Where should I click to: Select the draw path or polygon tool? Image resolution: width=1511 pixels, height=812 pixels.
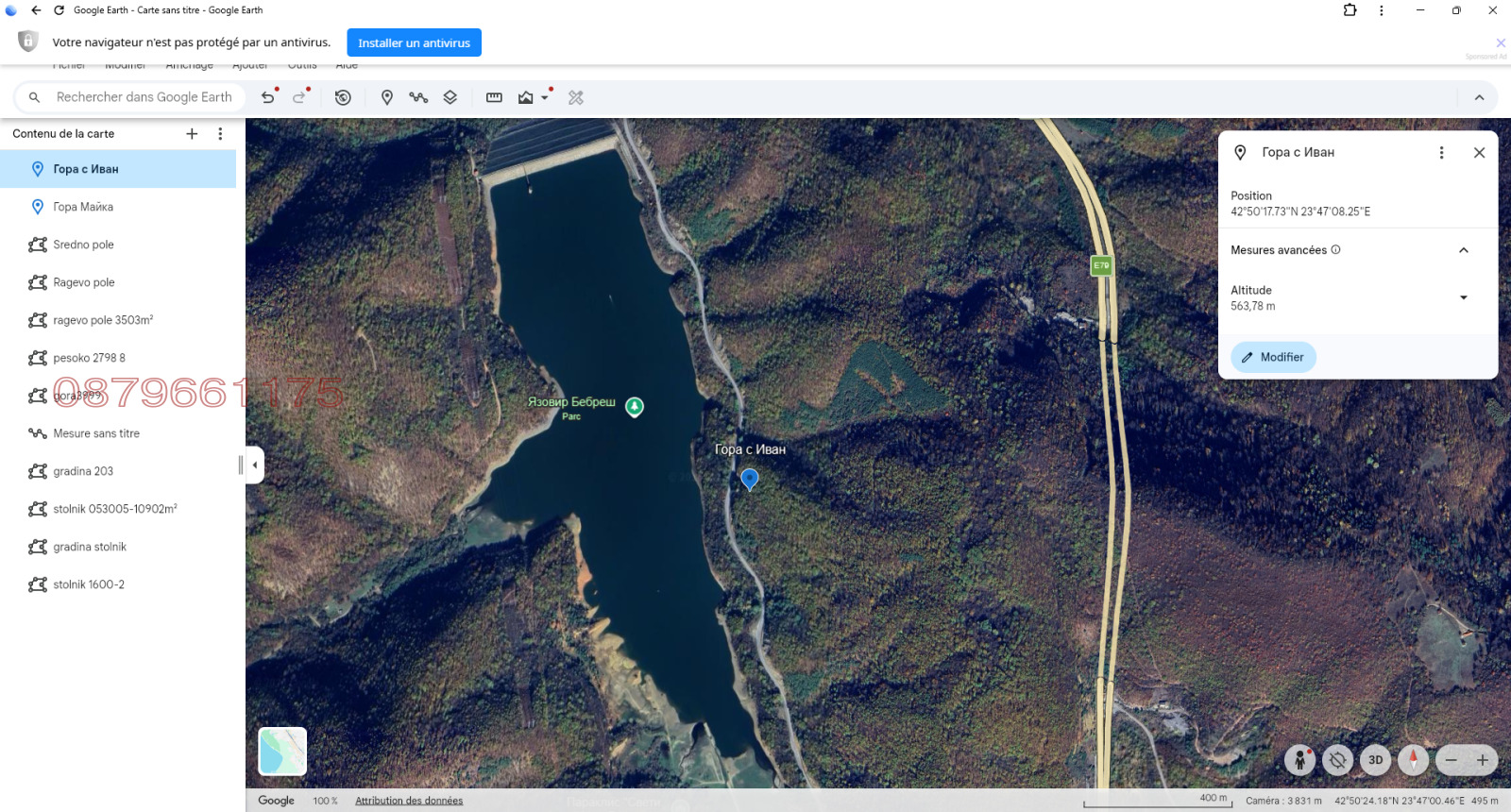pos(418,97)
